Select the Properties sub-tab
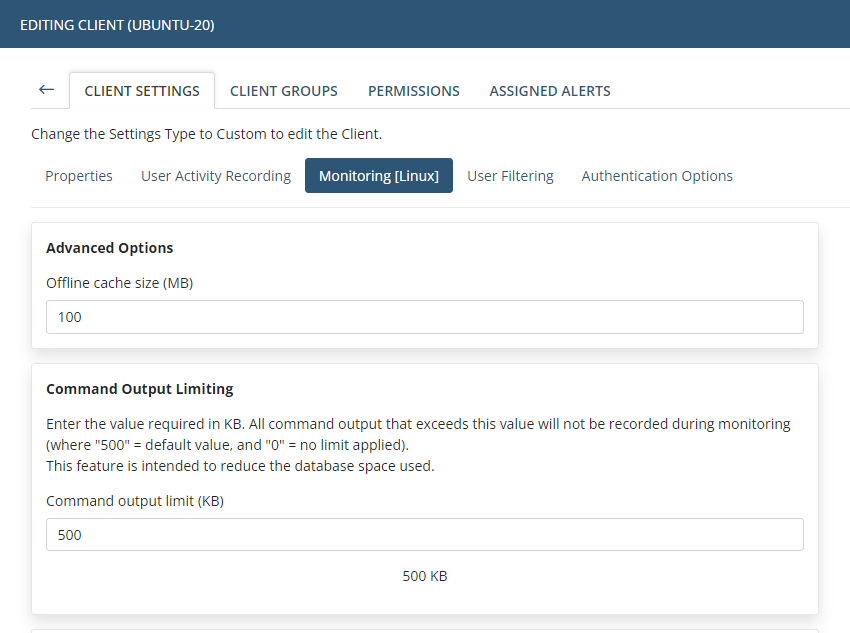Screen dimensions: 850x633 click(x=79, y=176)
